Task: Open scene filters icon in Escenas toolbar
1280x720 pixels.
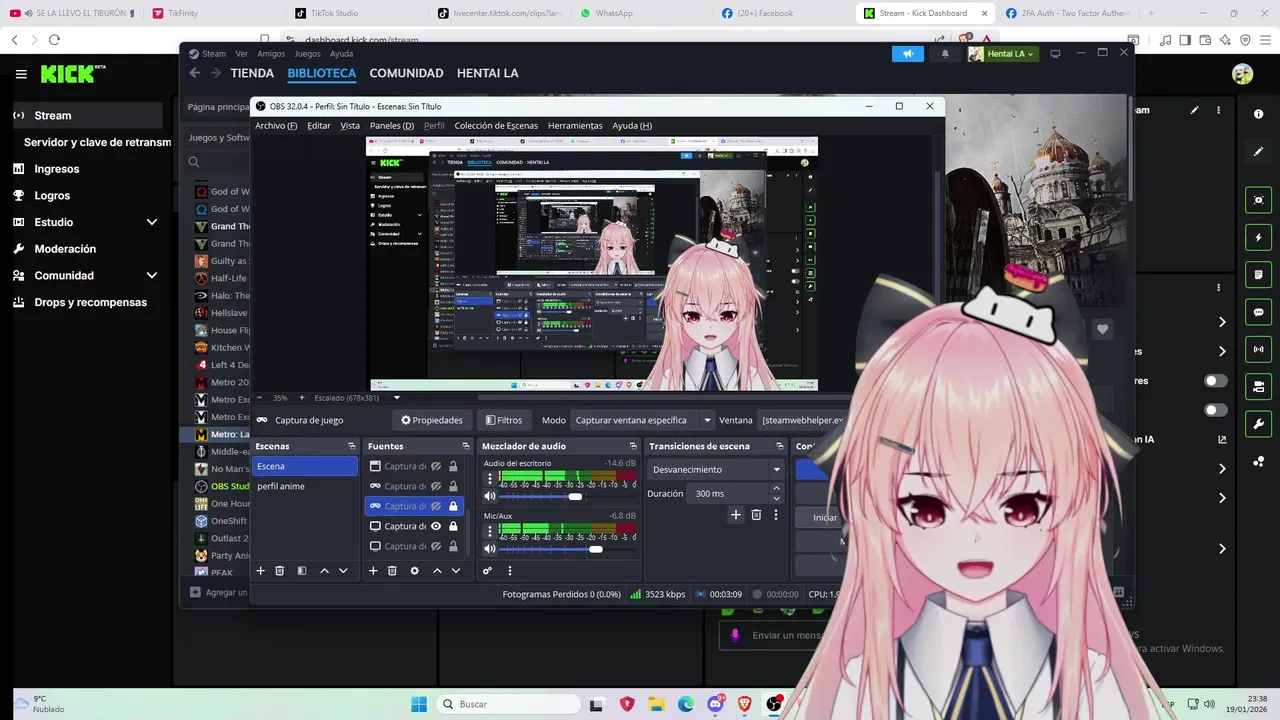Action: [x=302, y=571]
